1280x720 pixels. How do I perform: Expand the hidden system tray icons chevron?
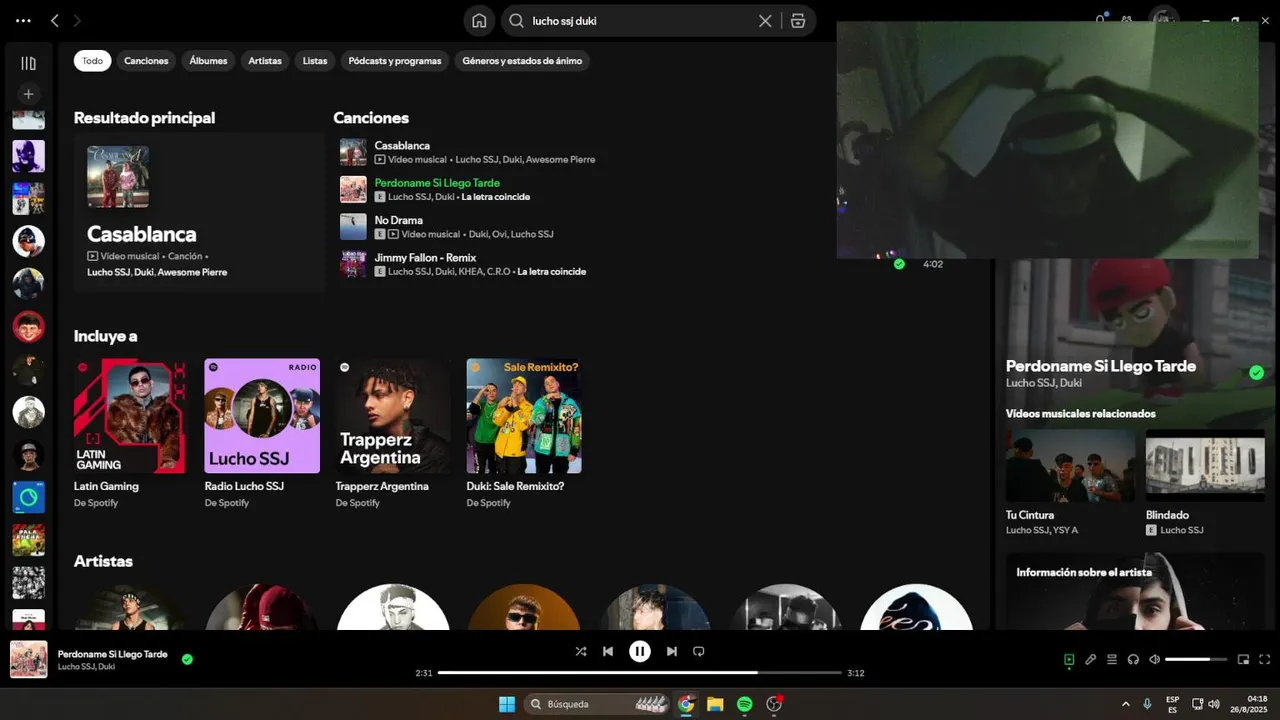pyautogui.click(x=1125, y=704)
